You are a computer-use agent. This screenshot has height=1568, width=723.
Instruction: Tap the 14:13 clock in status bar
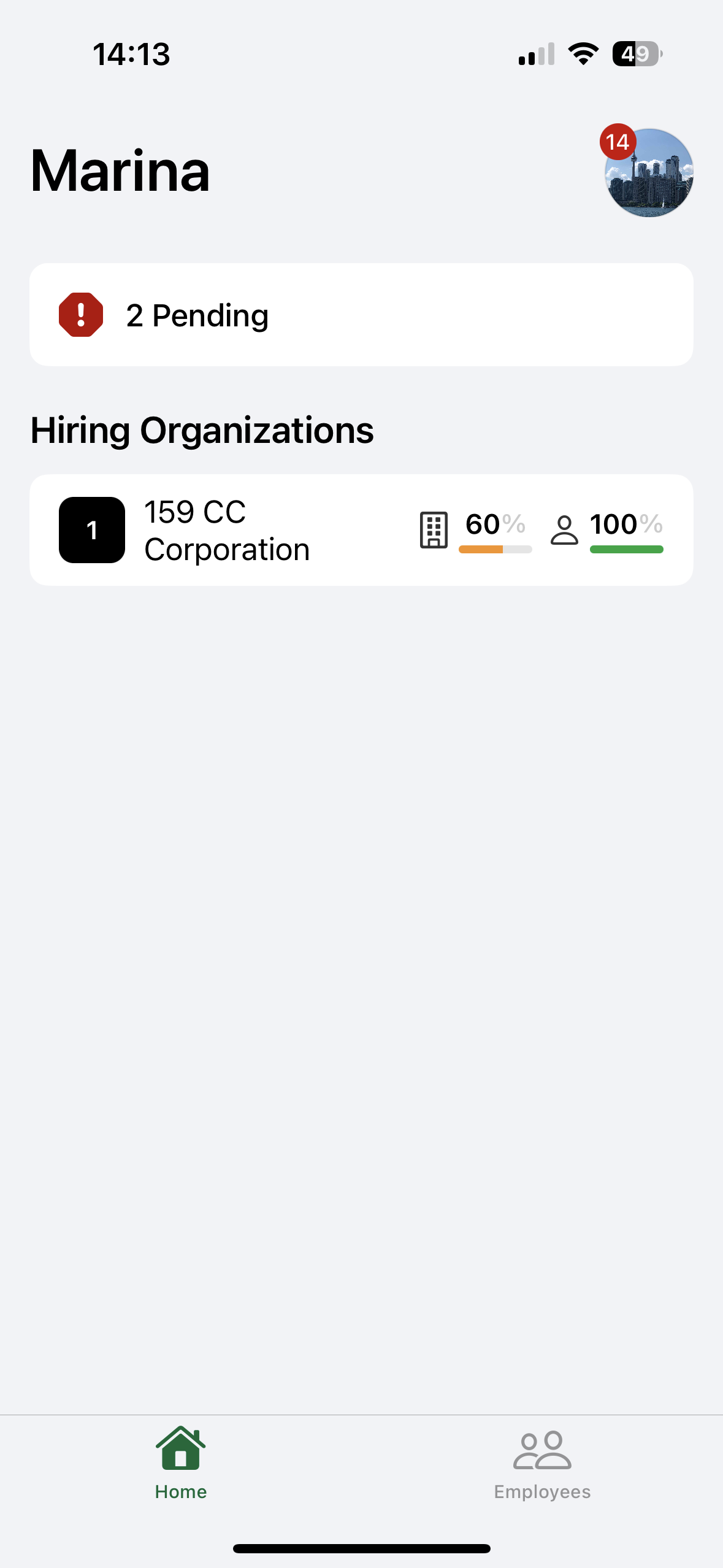[131, 54]
